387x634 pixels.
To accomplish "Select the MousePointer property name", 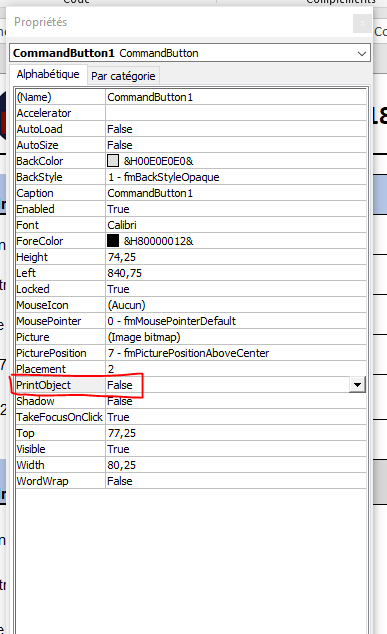I will tap(49, 321).
